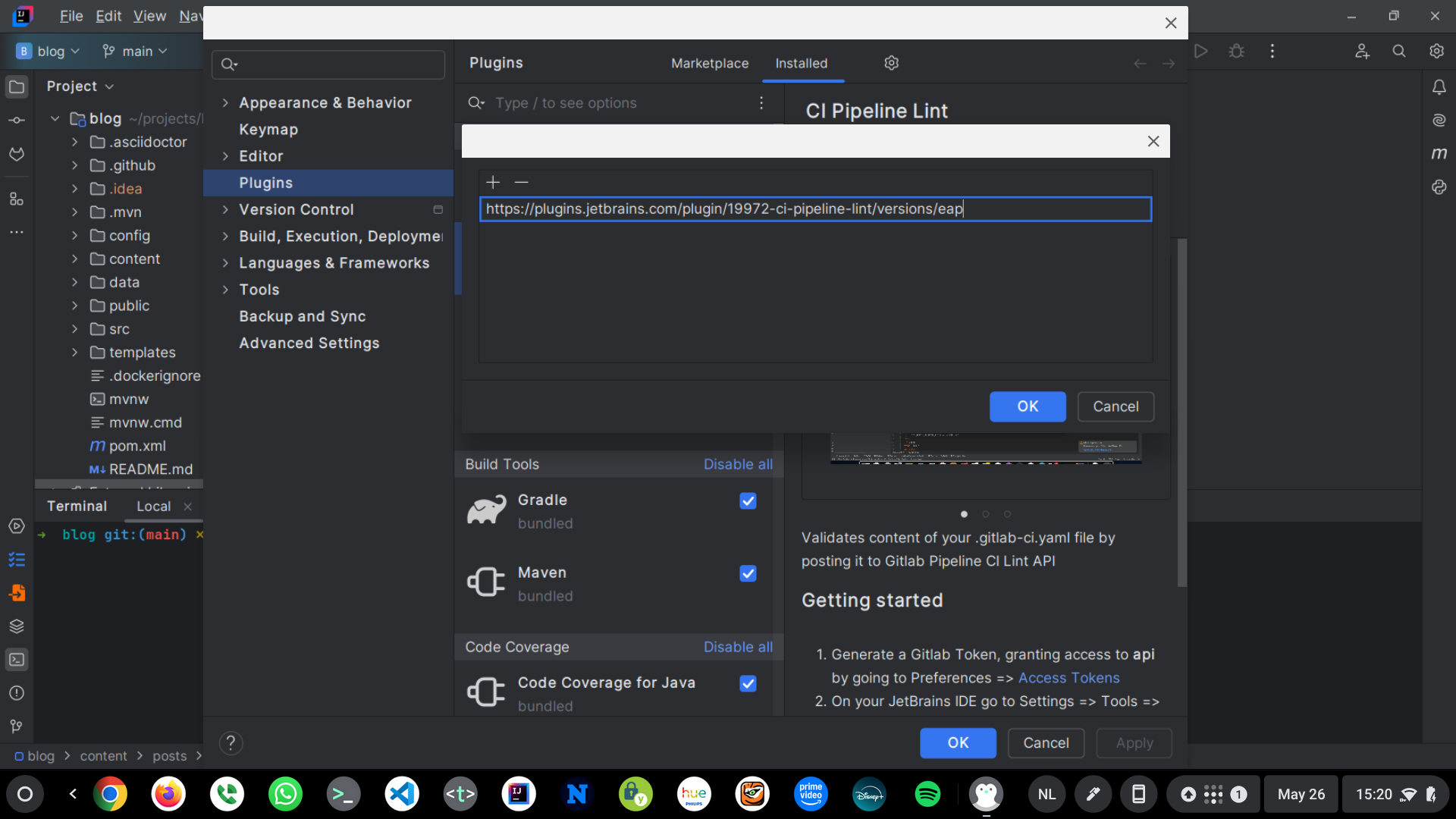Click the settings search field

(328, 64)
